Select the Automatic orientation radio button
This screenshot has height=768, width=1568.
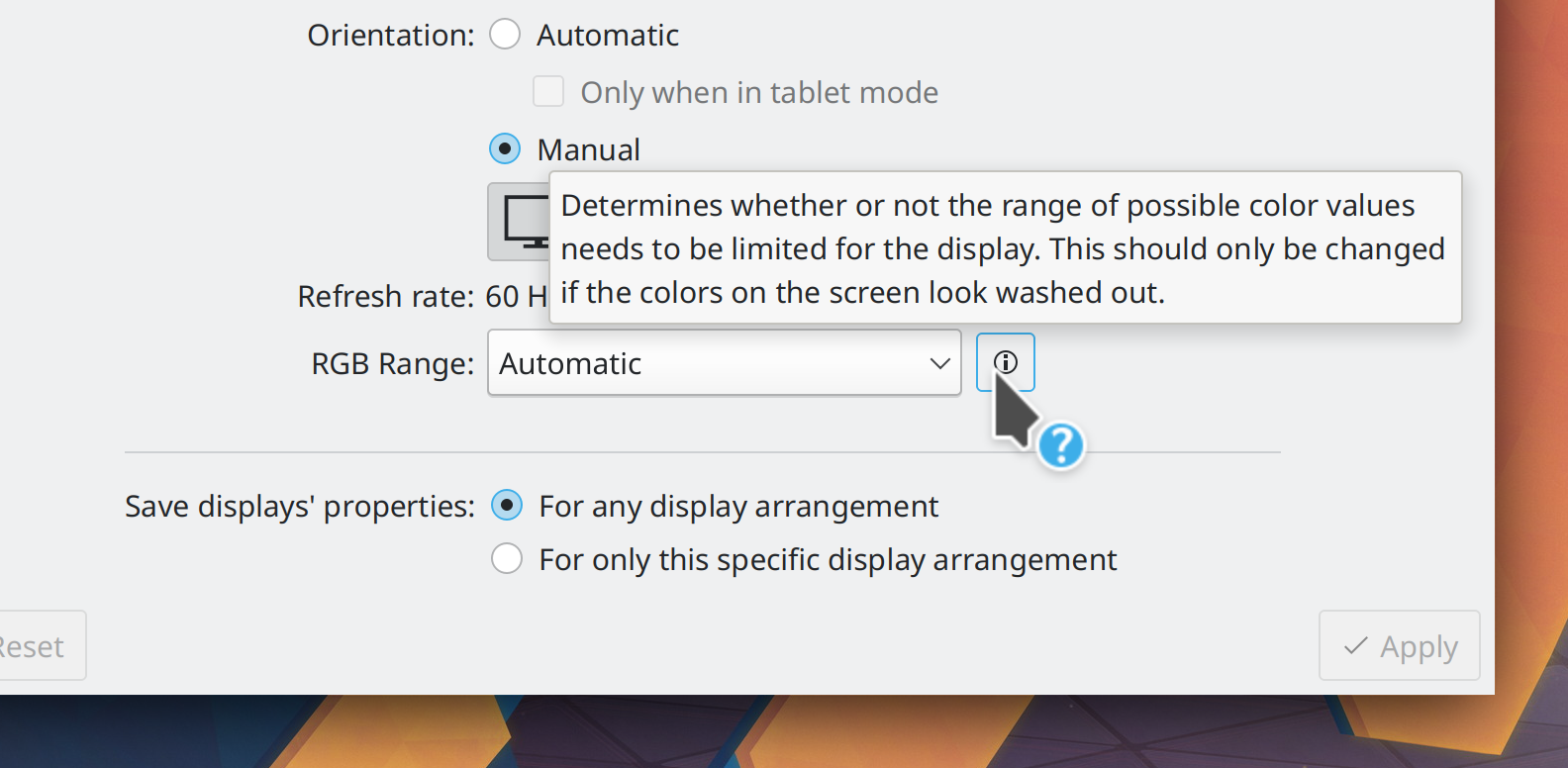point(505,35)
